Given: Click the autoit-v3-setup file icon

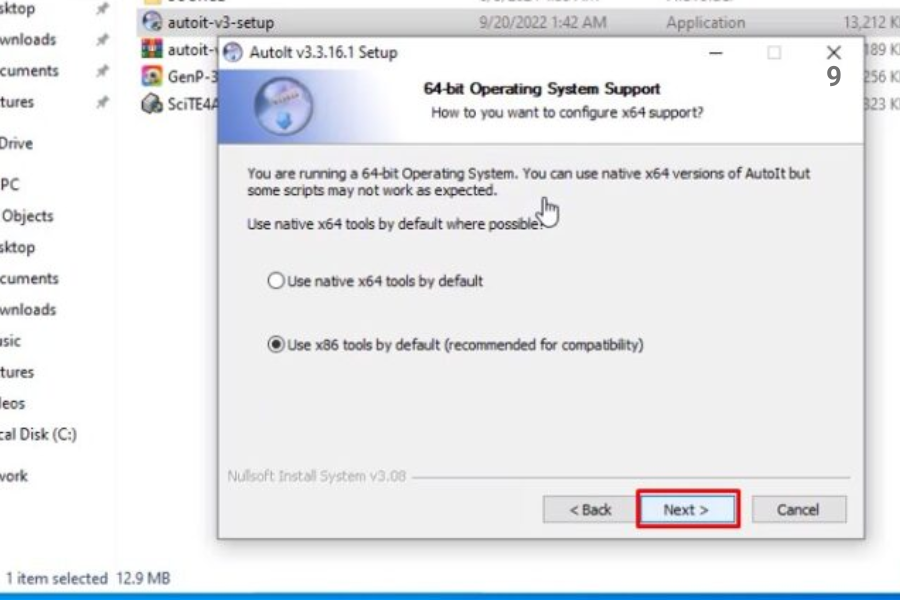Looking at the screenshot, I should point(152,22).
